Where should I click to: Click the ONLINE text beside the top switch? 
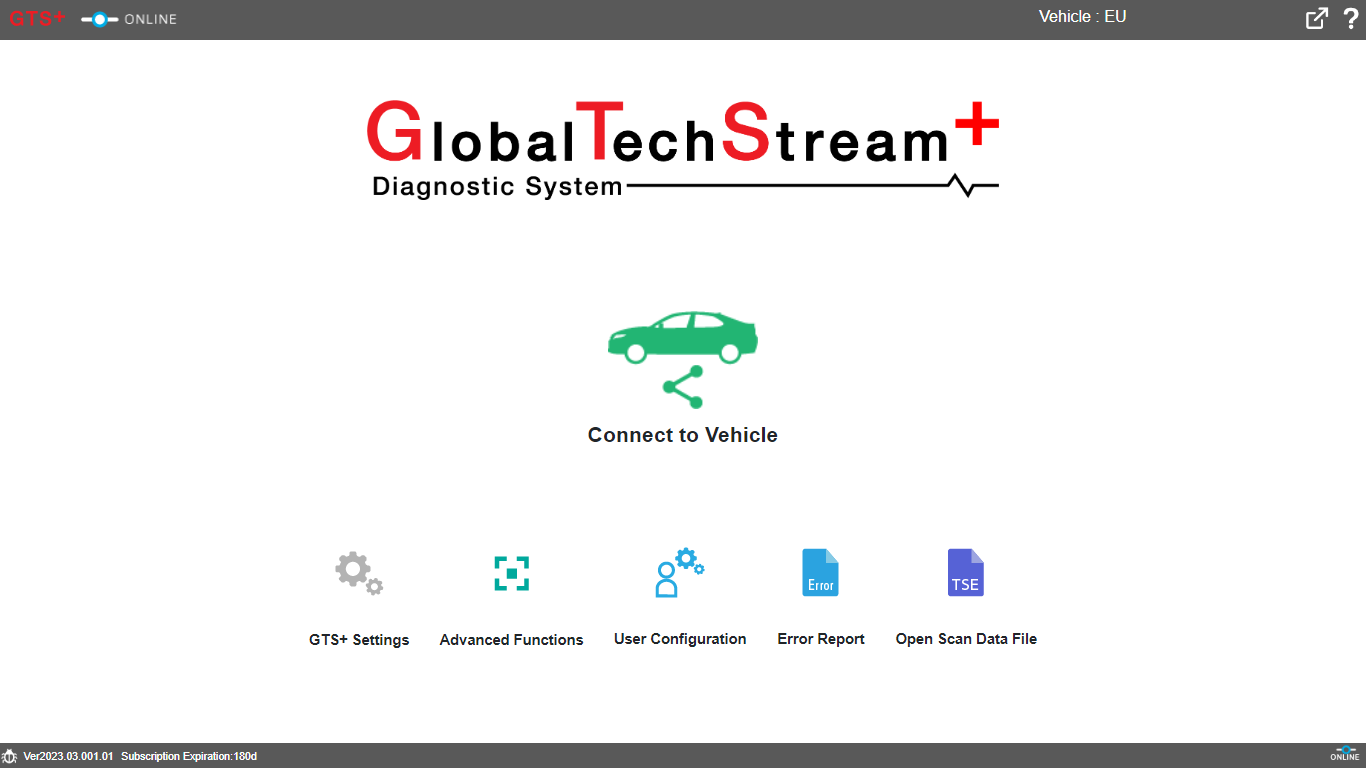(x=151, y=19)
